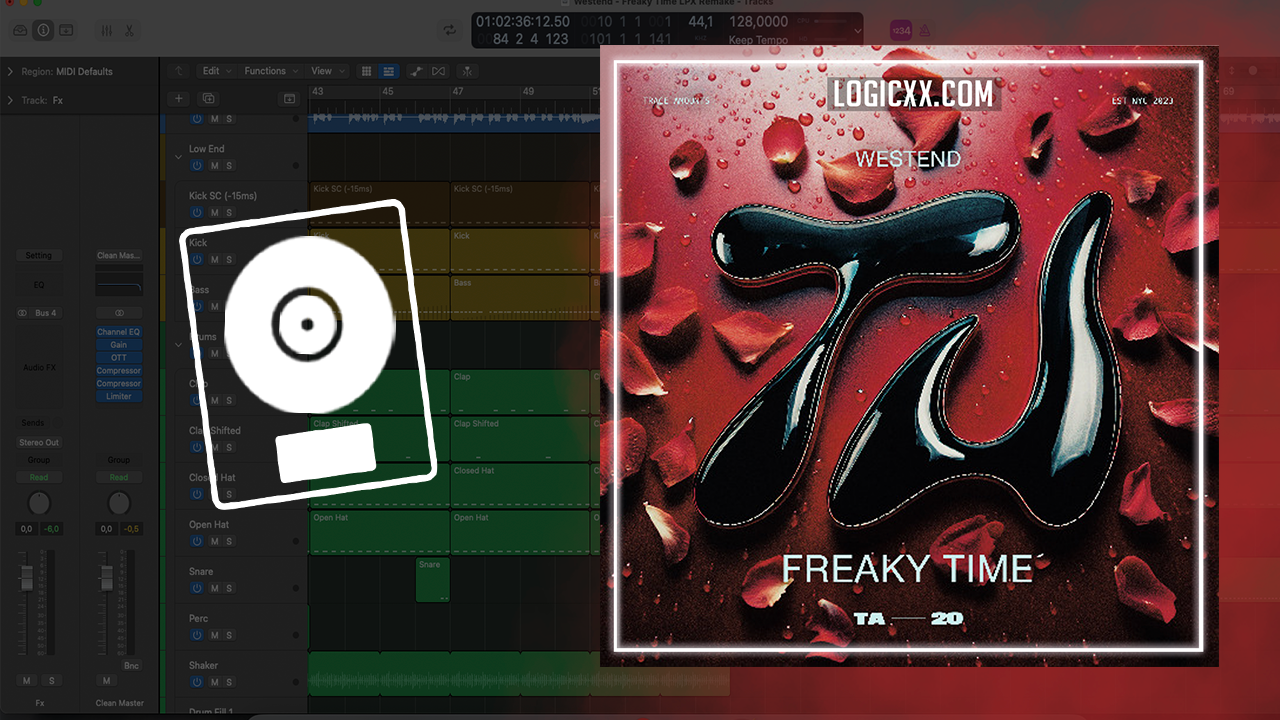Toggle power on the Open Hat track
This screenshot has height=720, width=1280.
(x=196, y=541)
